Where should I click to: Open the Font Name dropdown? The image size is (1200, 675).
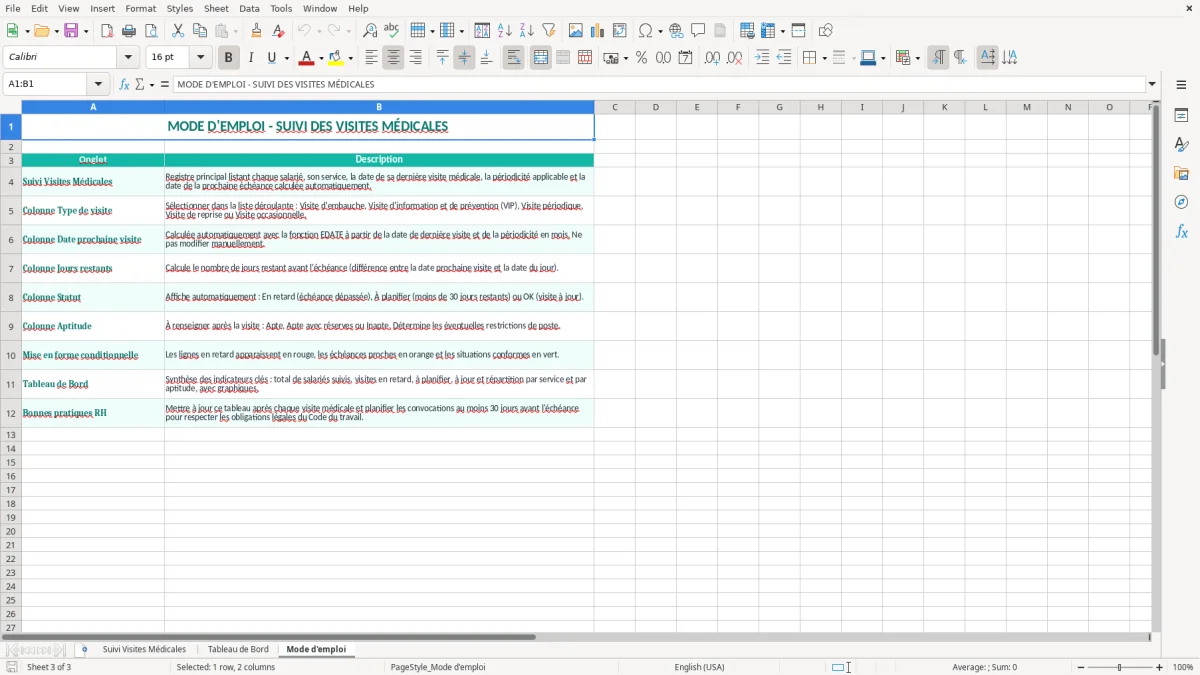[x=128, y=58]
